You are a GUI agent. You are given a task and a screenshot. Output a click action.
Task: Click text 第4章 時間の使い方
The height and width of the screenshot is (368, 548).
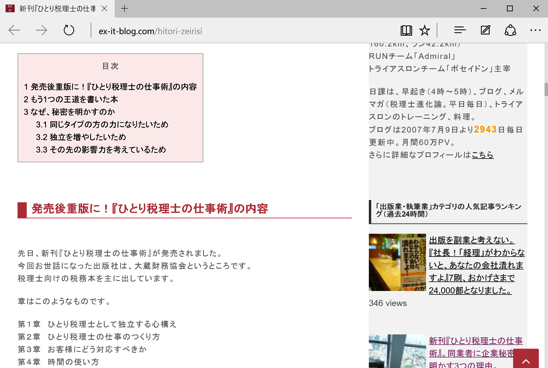(58, 362)
